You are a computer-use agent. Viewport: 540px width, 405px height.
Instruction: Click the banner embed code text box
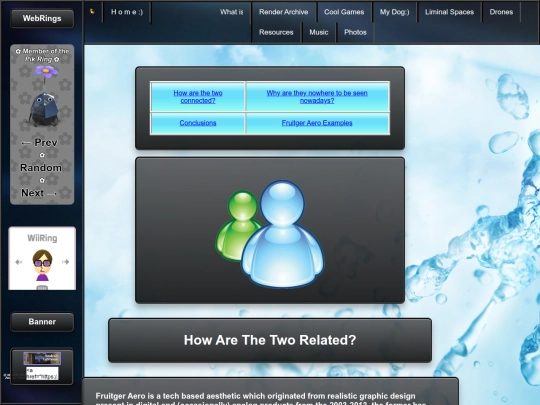[42, 374]
